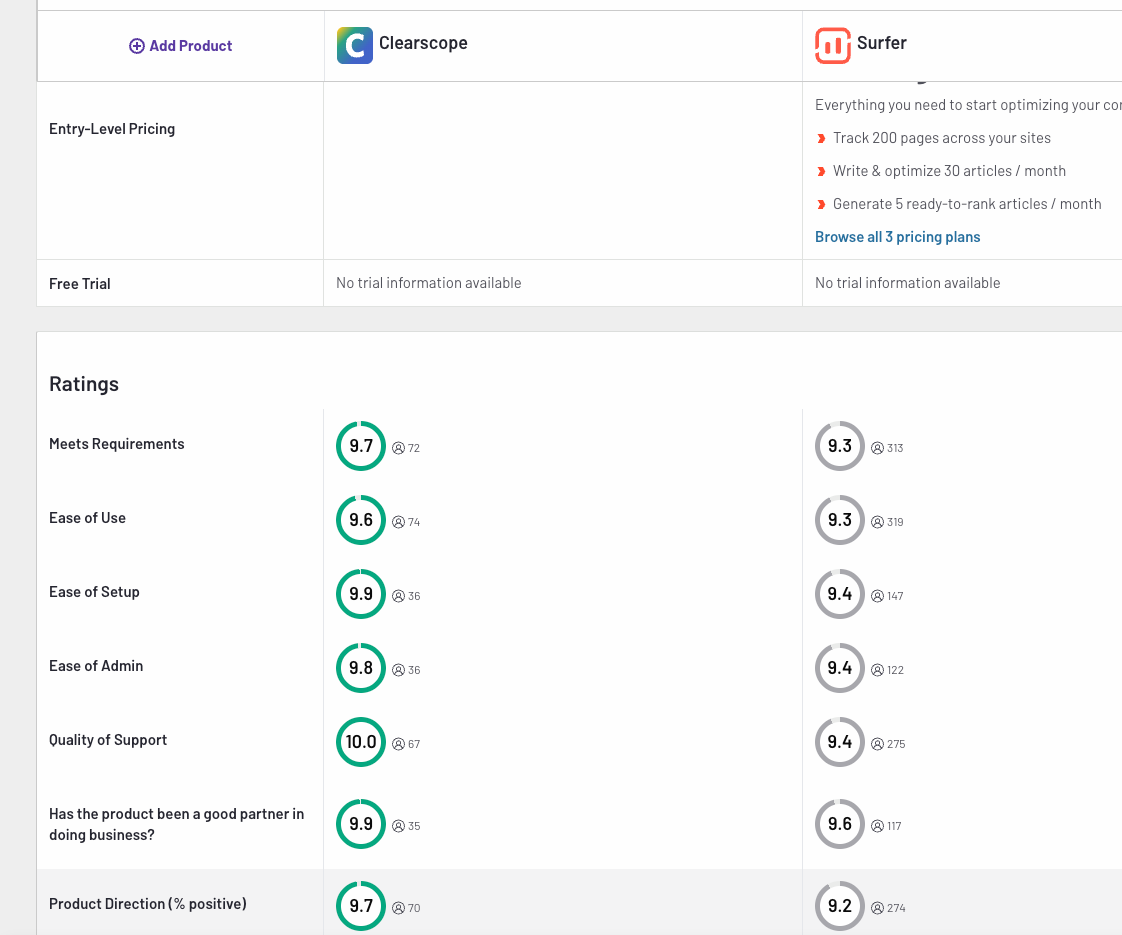
Task: Click the Free Trial row label
Action: coord(79,284)
